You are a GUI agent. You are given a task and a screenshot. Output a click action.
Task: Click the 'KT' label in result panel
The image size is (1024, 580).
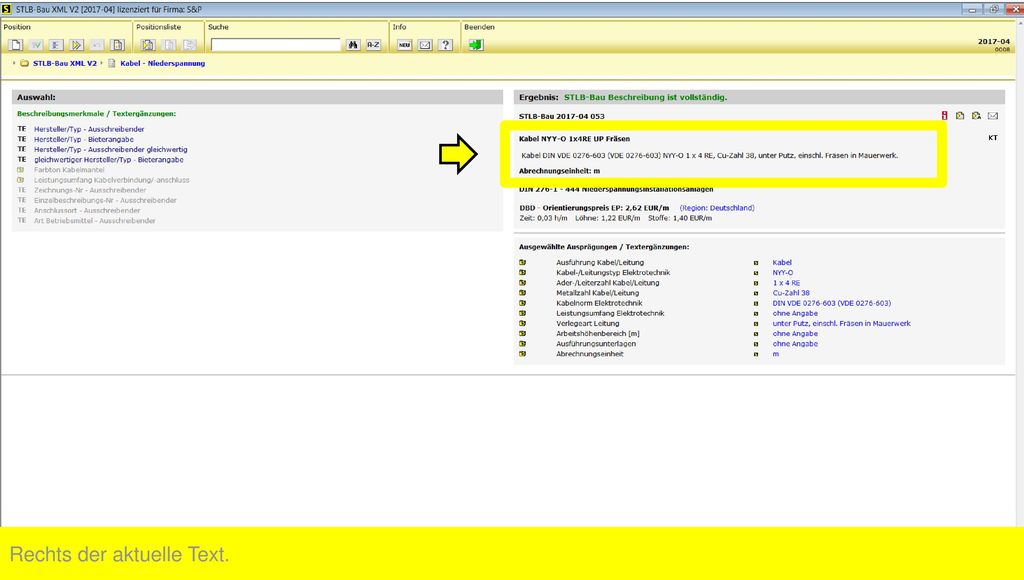click(x=993, y=138)
